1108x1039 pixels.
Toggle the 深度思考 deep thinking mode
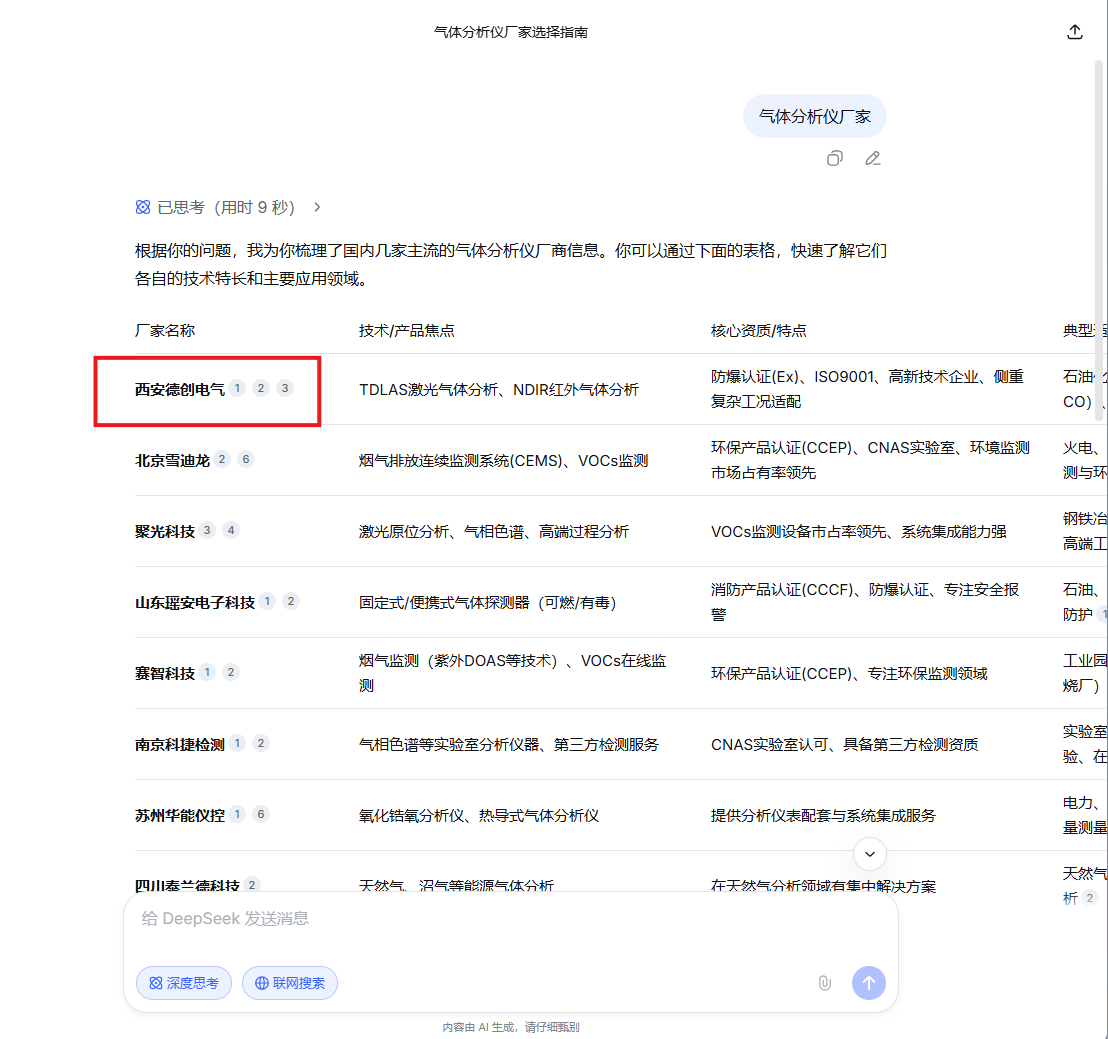[184, 983]
